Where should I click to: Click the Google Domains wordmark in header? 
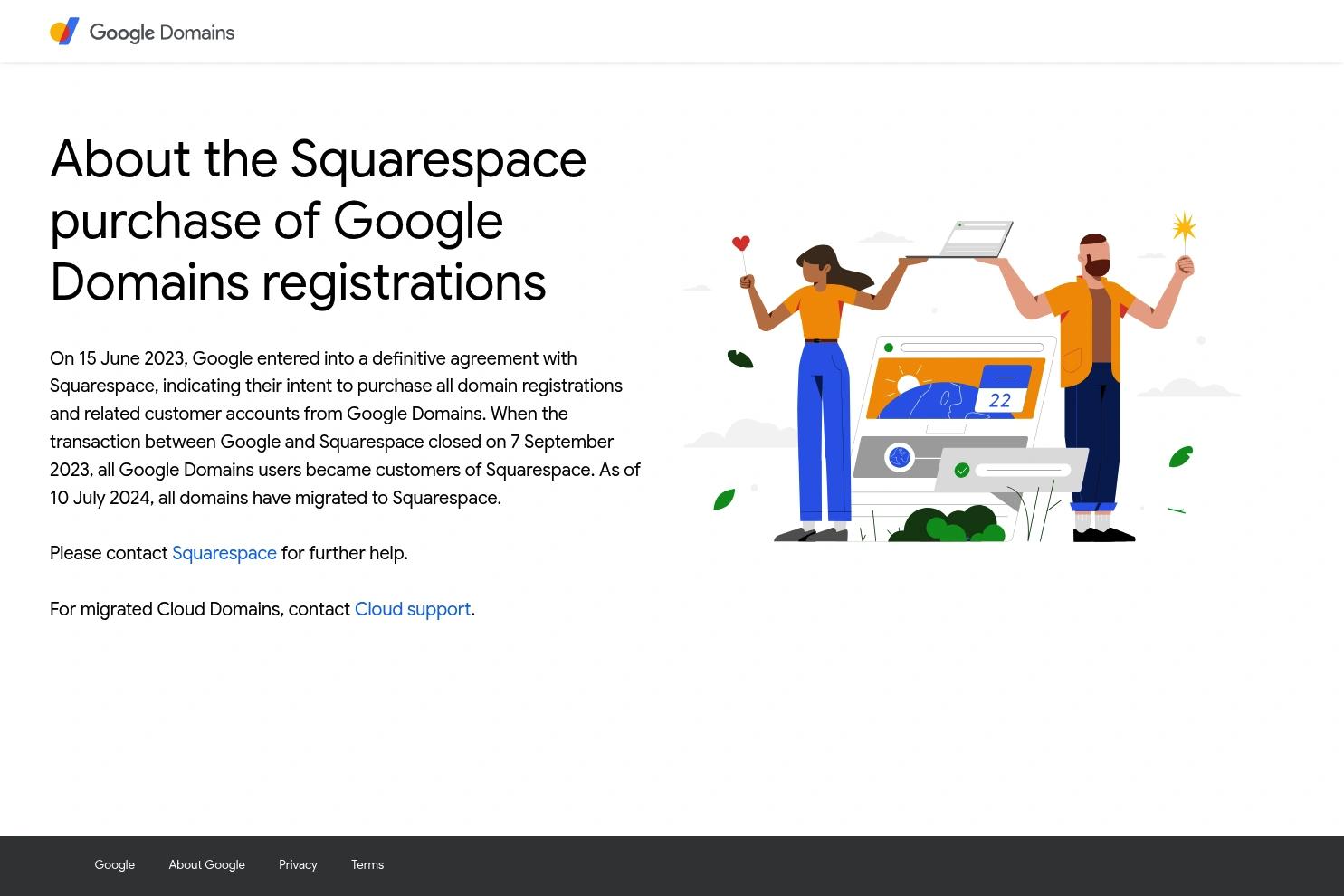162,33
